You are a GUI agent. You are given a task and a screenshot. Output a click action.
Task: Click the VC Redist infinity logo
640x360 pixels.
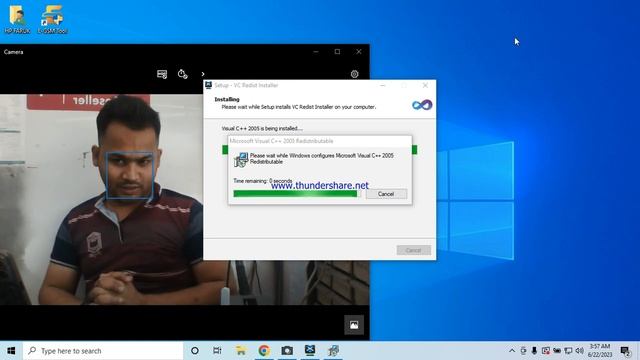(x=422, y=105)
